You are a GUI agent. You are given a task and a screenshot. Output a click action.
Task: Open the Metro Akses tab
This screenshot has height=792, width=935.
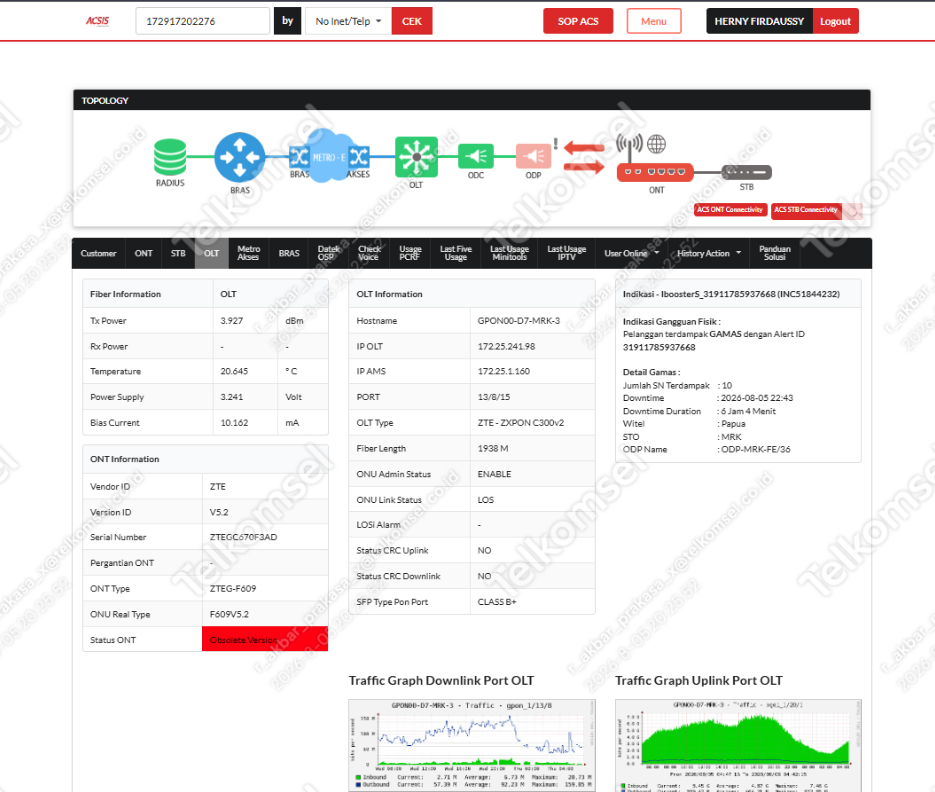click(x=249, y=253)
